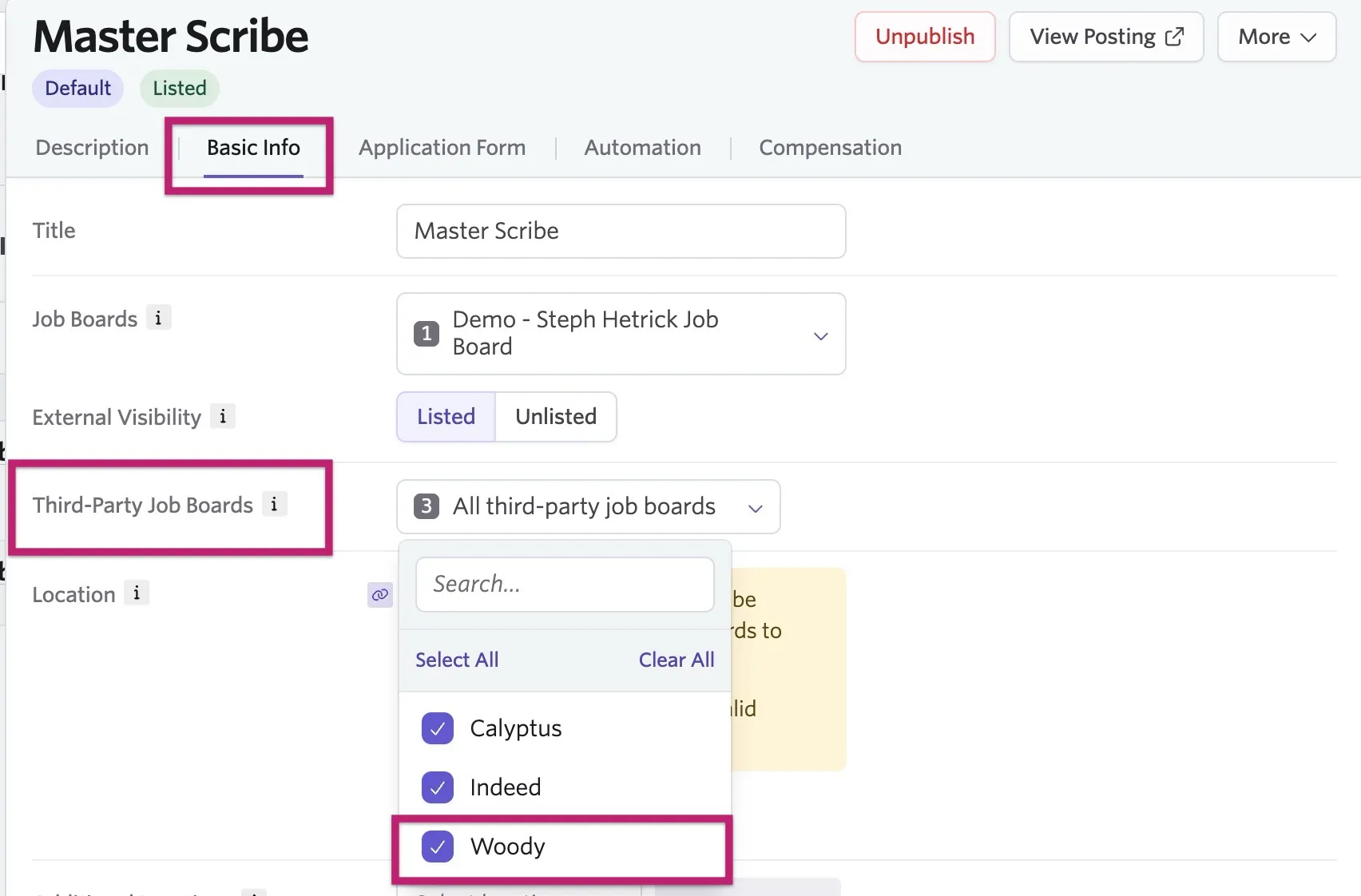The height and width of the screenshot is (896, 1361).
Task: Open the More dropdown menu
Action: [1276, 37]
